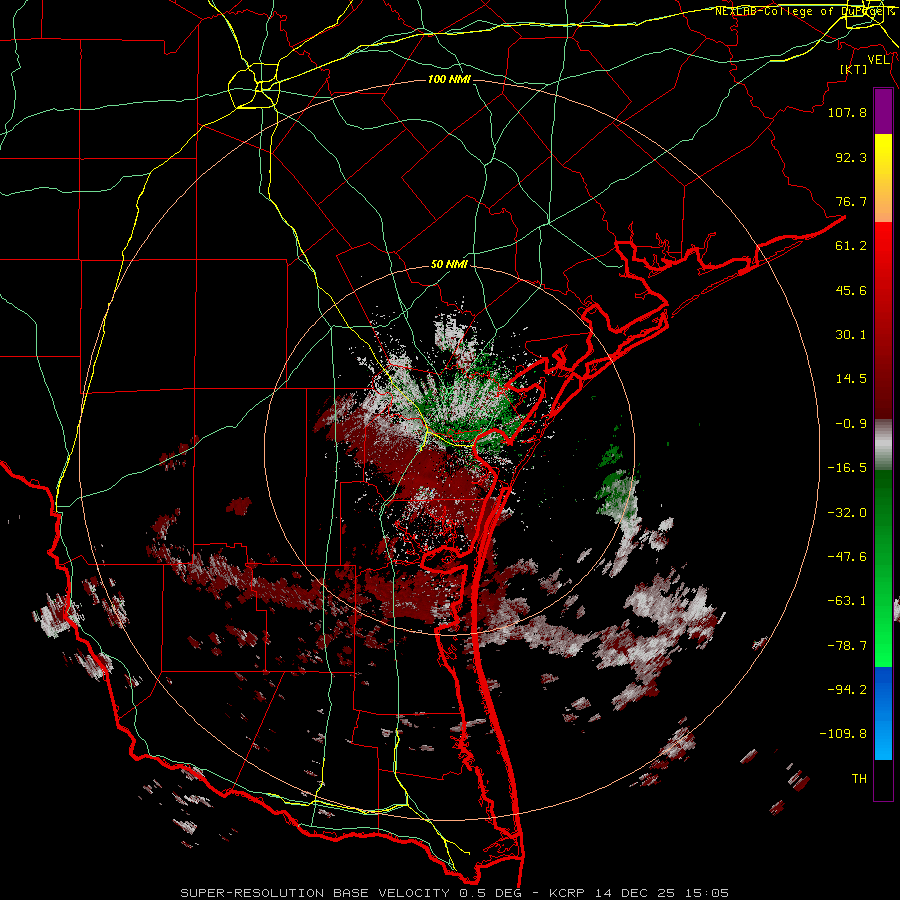900x900 pixels.
Task: Pick the purple segment of the velocity color bar
Action: click(883, 111)
